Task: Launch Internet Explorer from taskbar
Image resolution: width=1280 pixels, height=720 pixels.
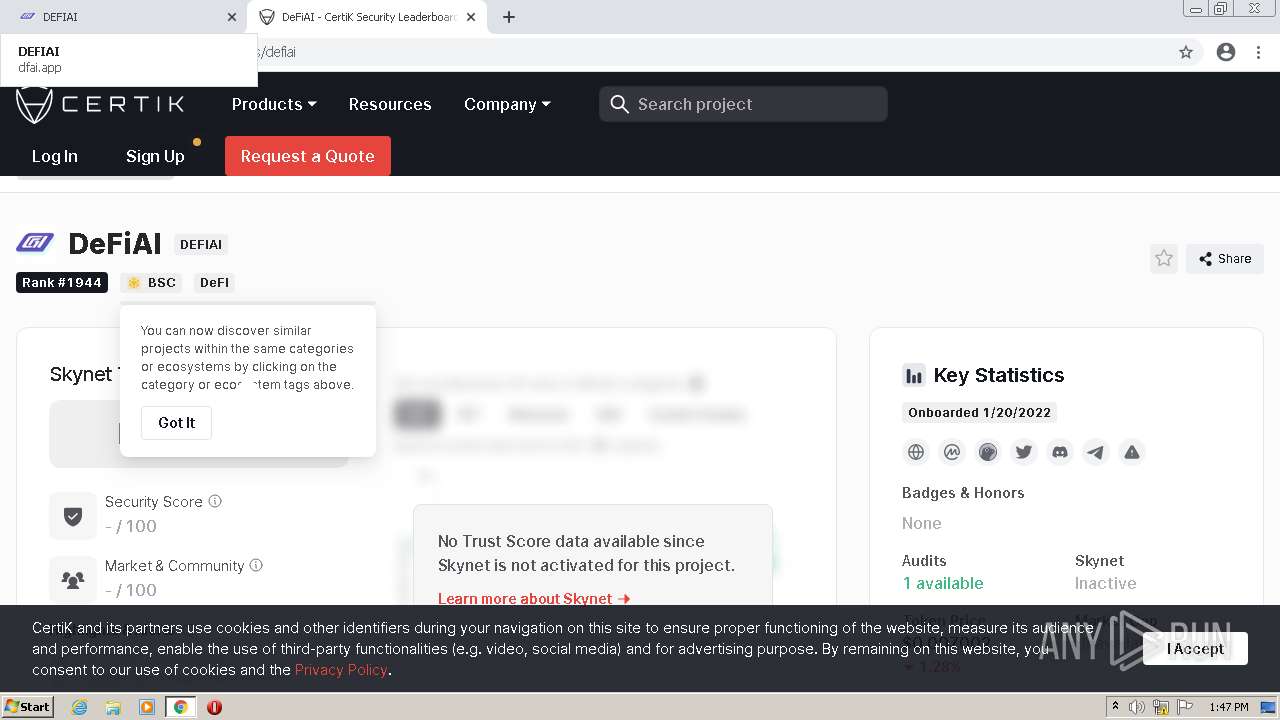Action: (x=80, y=707)
